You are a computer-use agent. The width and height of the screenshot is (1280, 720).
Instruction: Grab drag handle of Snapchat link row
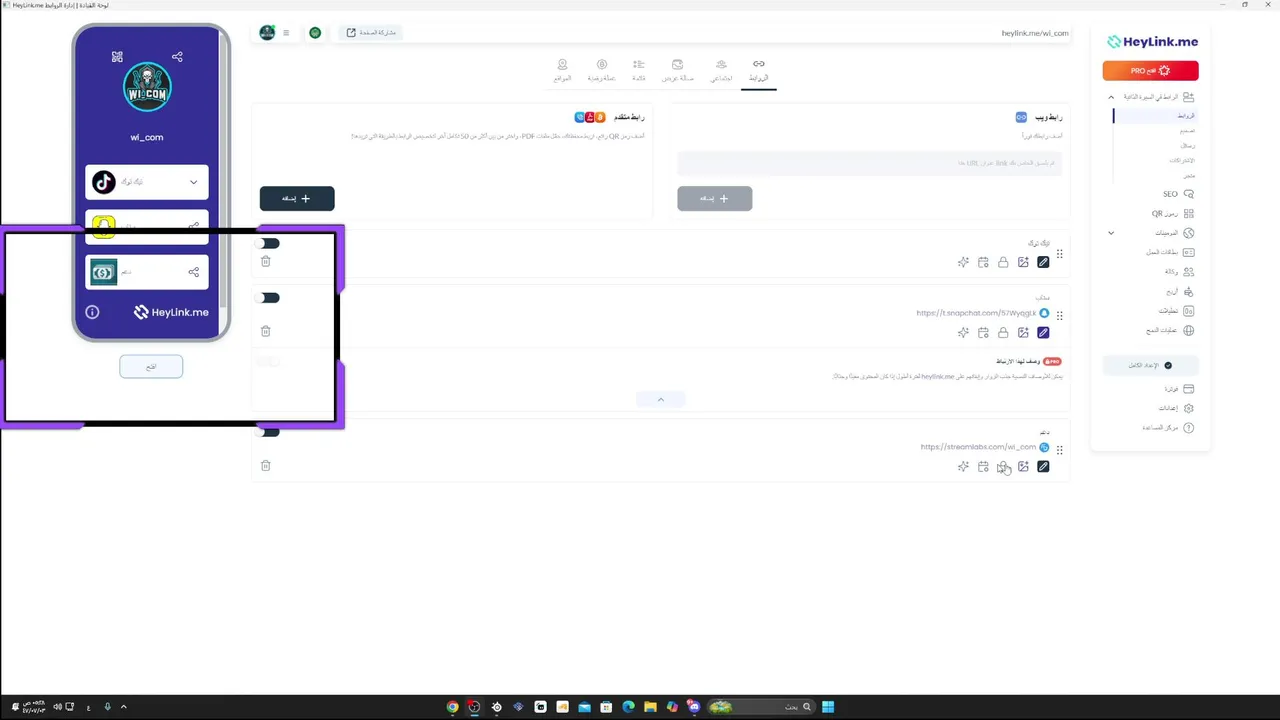tap(1060, 316)
